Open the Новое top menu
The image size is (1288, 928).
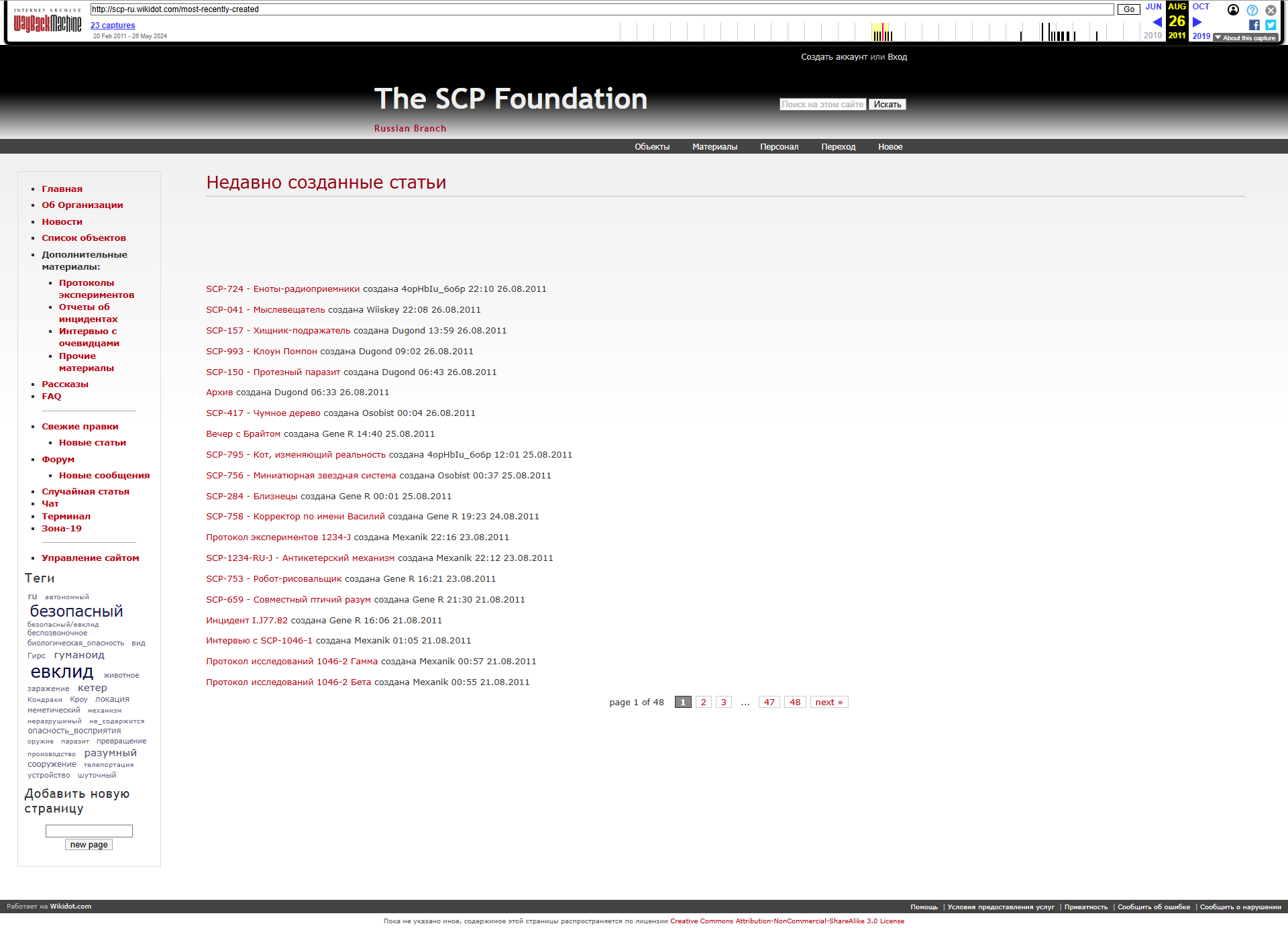point(890,147)
